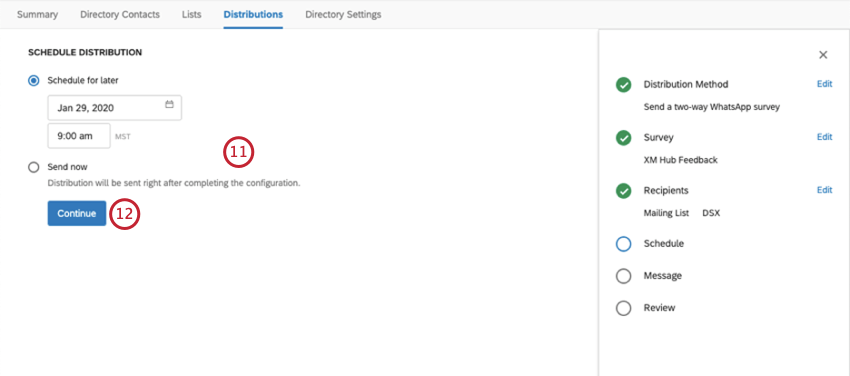Click the Message step circle indicator
This screenshot has height=376, width=850.
[623, 276]
